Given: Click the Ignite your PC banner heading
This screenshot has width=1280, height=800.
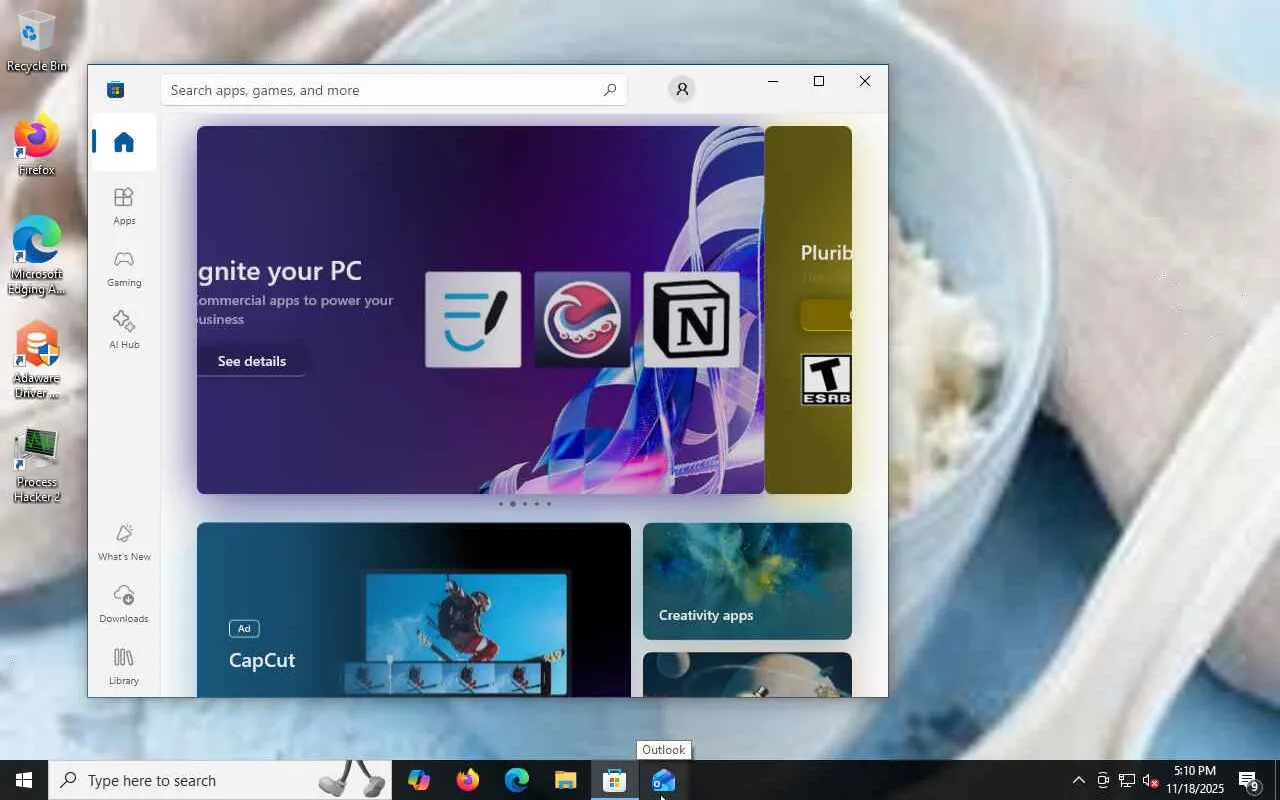Looking at the screenshot, I should coord(280,271).
